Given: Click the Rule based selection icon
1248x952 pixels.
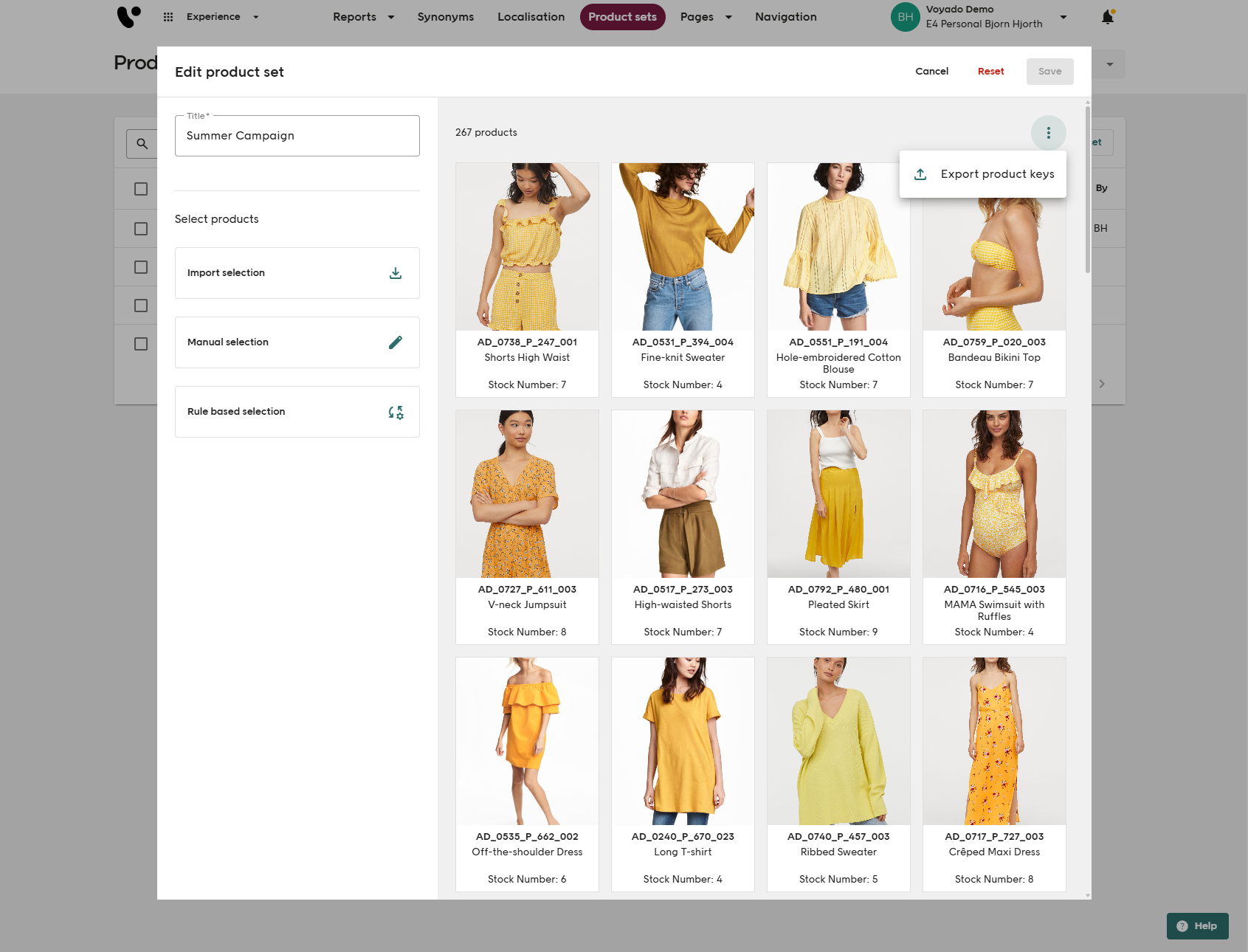Looking at the screenshot, I should coord(396,412).
